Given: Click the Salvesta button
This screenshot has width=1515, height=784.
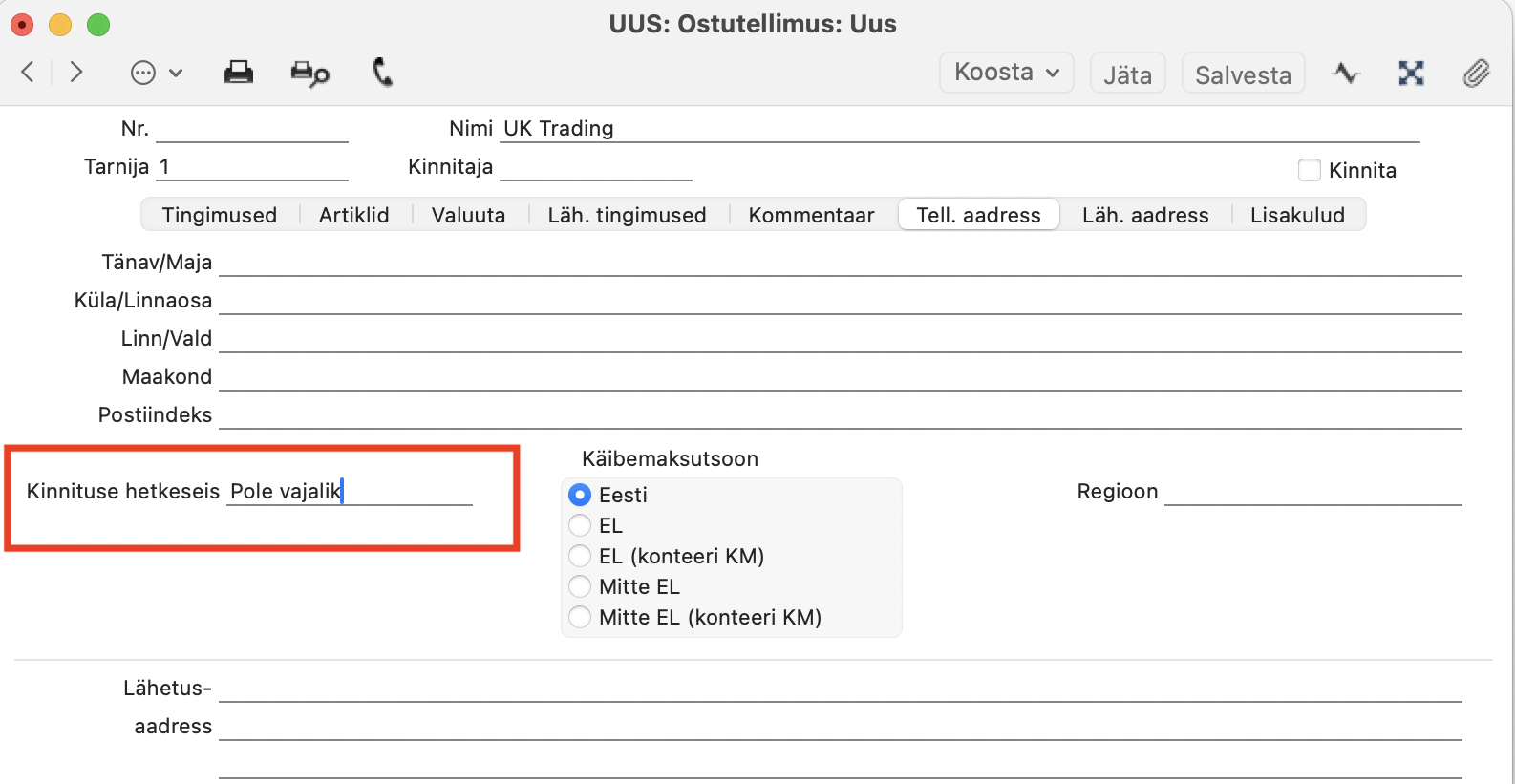Looking at the screenshot, I should [x=1243, y=74].
